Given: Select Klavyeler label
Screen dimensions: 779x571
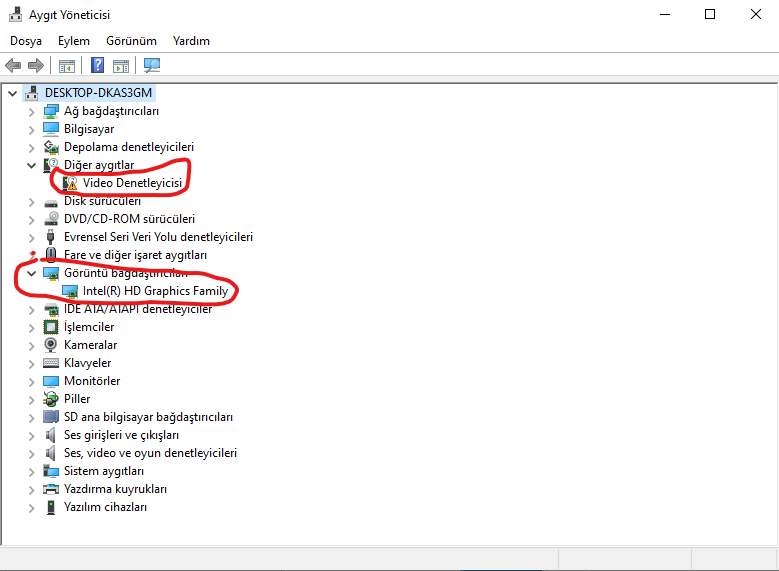Looking at the screenshot, I should pyautogui.click(x=87, y=363).
